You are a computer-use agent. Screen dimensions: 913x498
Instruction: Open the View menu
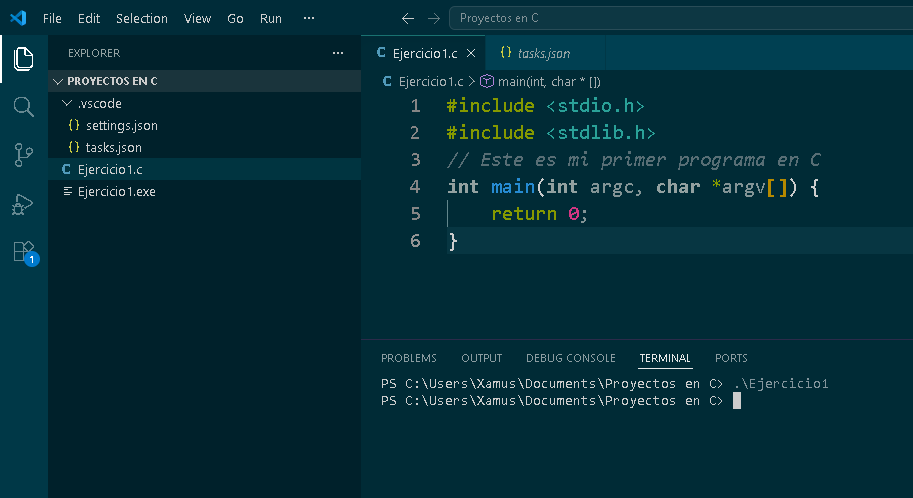tap(197, 19)
